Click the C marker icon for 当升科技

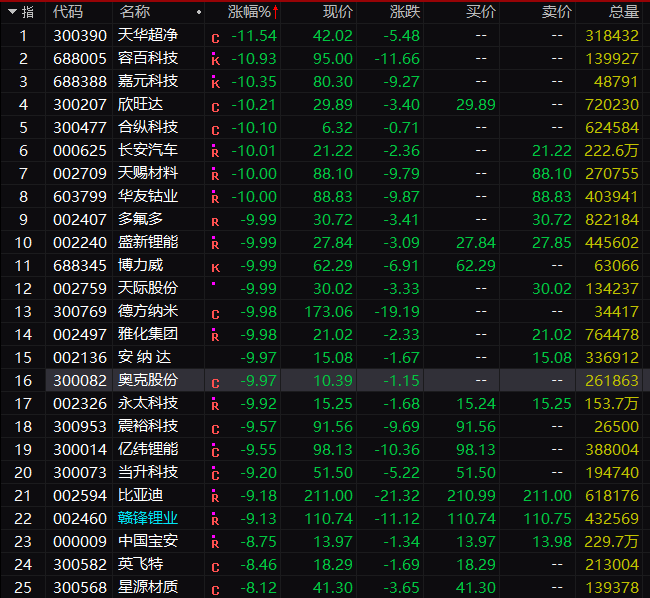215,473
